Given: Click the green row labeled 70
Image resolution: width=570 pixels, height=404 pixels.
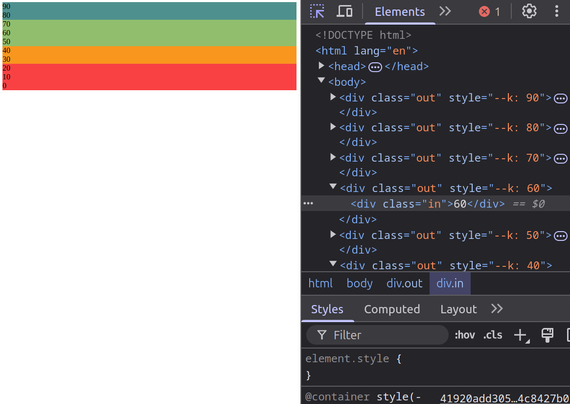Looking at the screenshot, I should 149,24.
